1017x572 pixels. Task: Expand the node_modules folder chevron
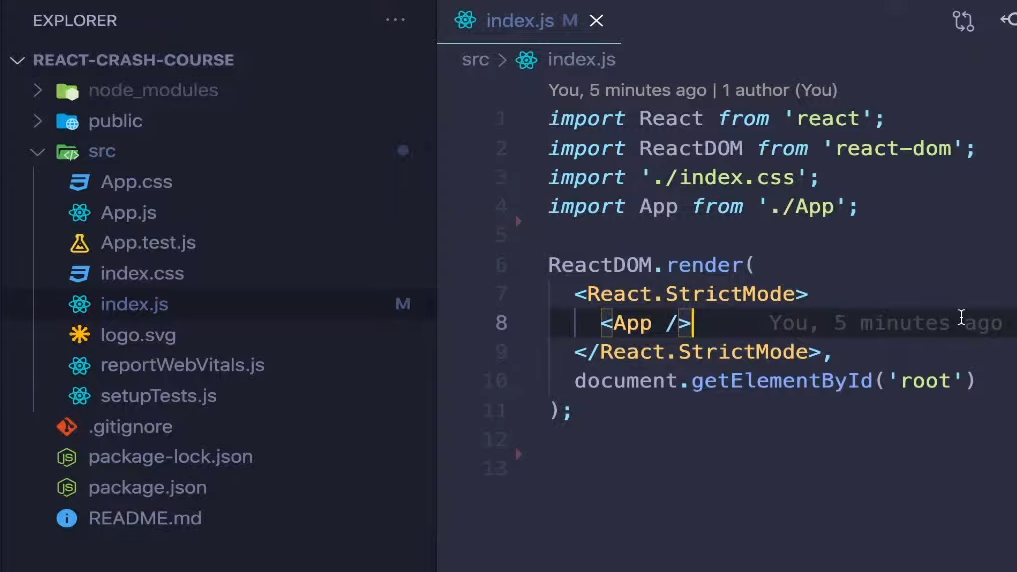click(38, 90)
